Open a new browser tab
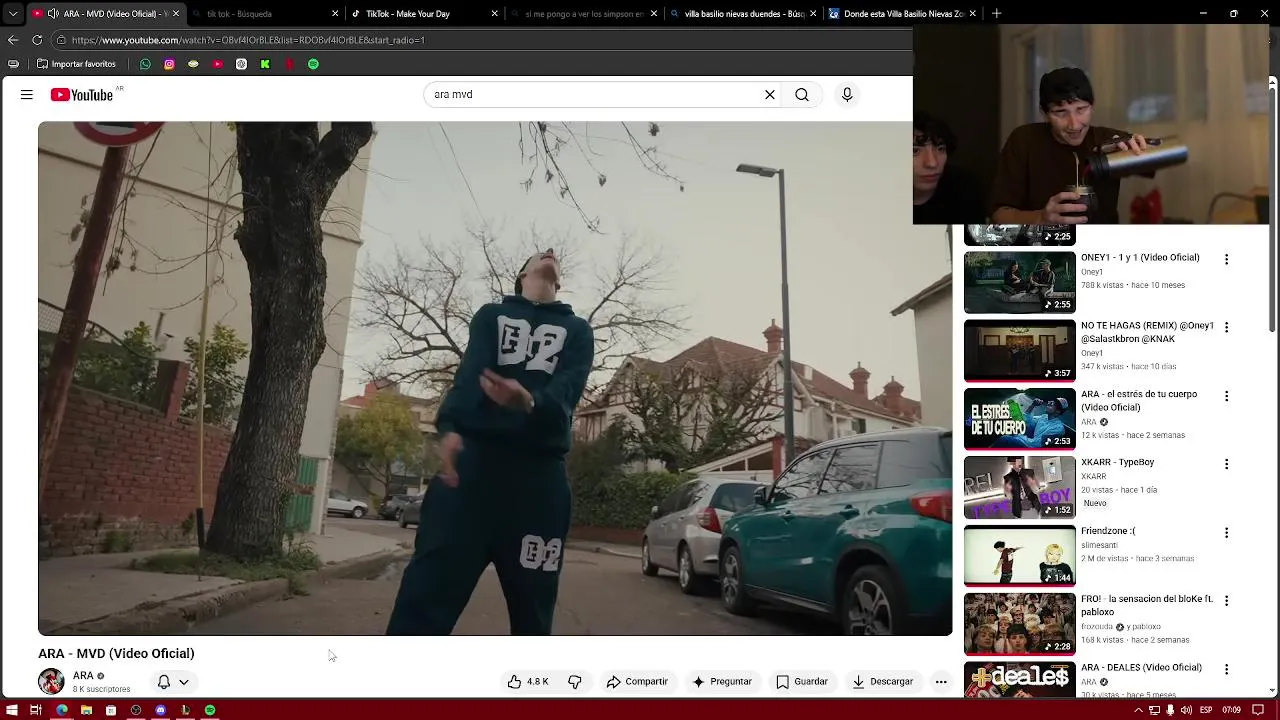1280x720 pixels. tap(996, 14)
